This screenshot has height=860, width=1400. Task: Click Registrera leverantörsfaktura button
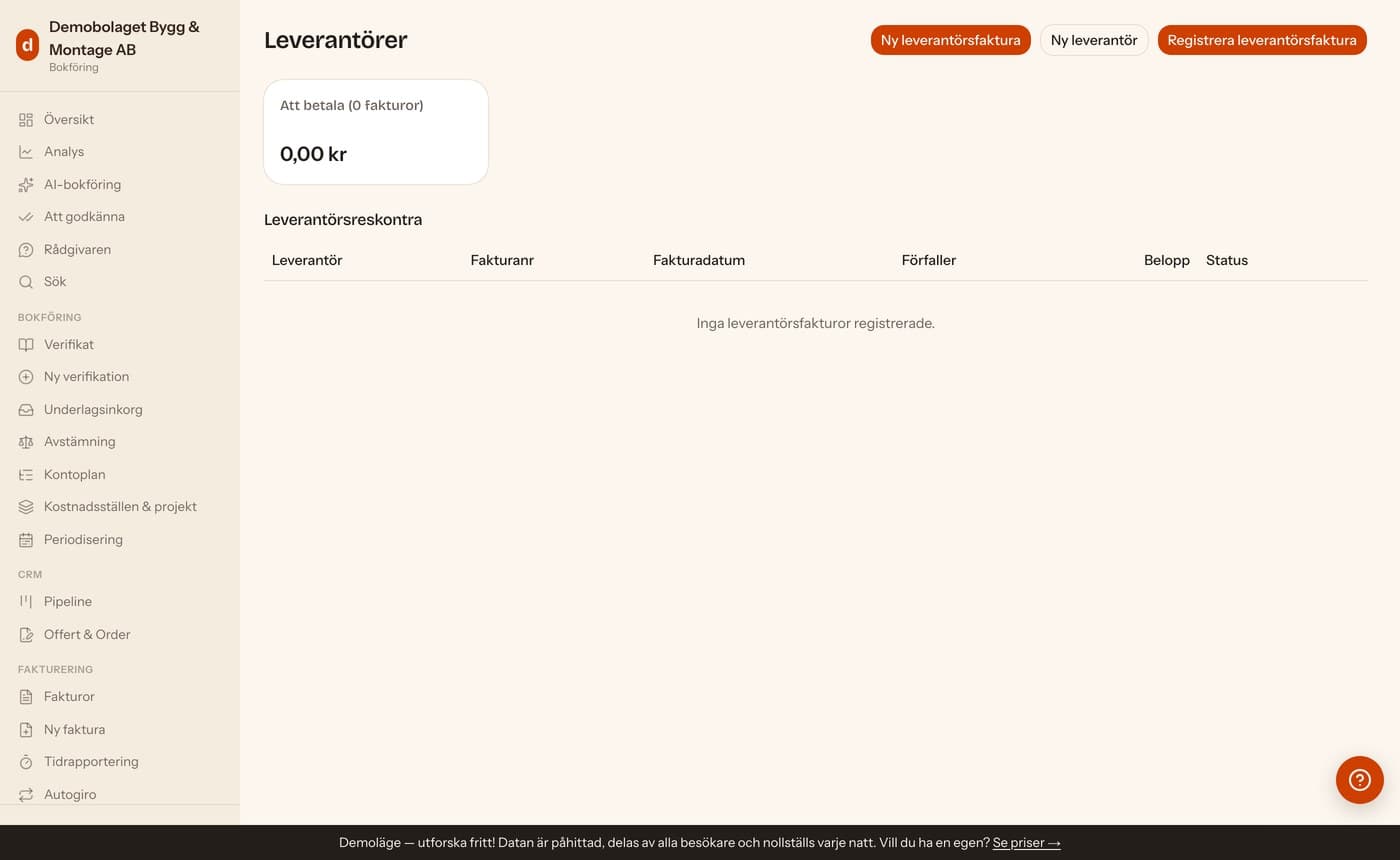(x=1262, y=40)
